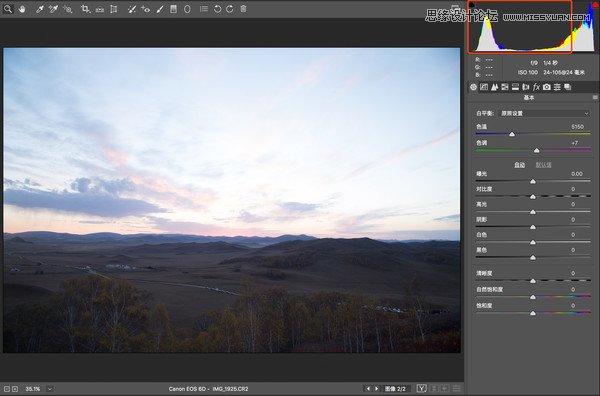Select the Zoom tool in toolbar
Screen dimensions: 600x396
(x=8, y=9)
